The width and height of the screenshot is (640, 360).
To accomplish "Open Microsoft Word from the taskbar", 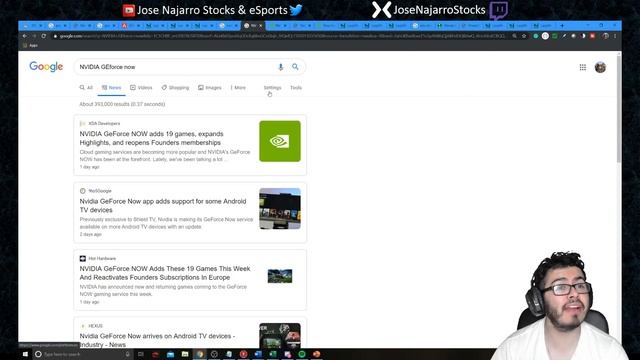I will tap(258, 354).
